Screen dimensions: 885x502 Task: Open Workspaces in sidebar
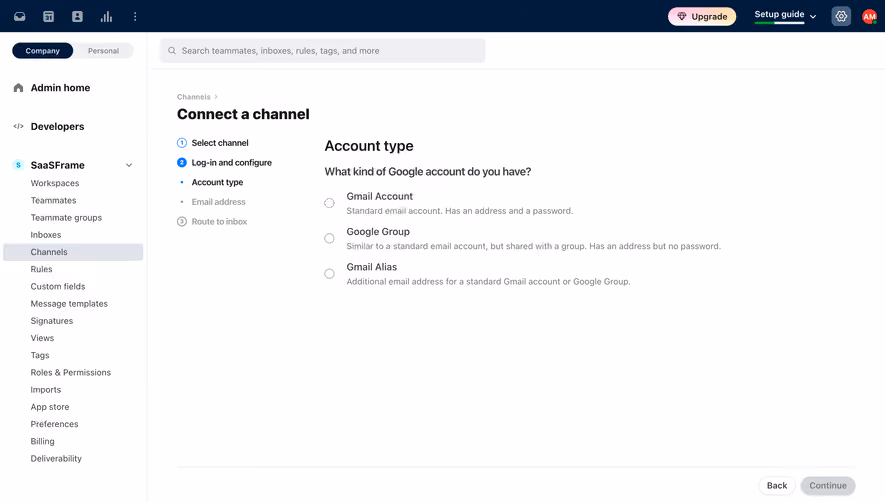point(55,183)
